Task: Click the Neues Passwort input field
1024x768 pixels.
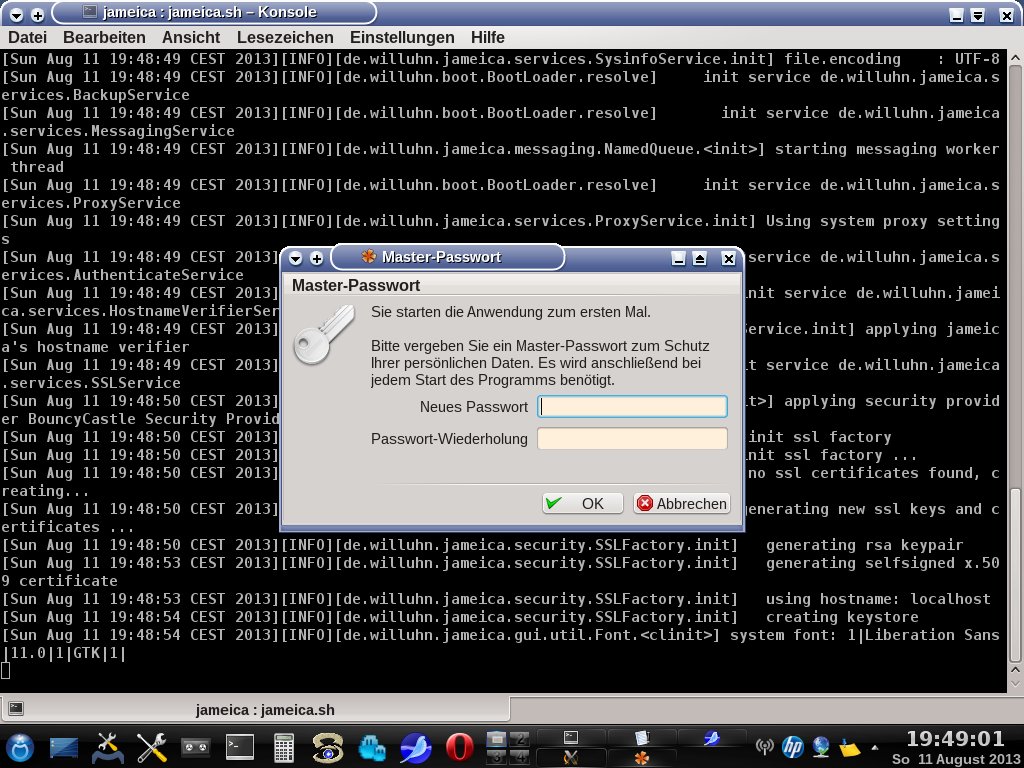Action: coord(632,406)
